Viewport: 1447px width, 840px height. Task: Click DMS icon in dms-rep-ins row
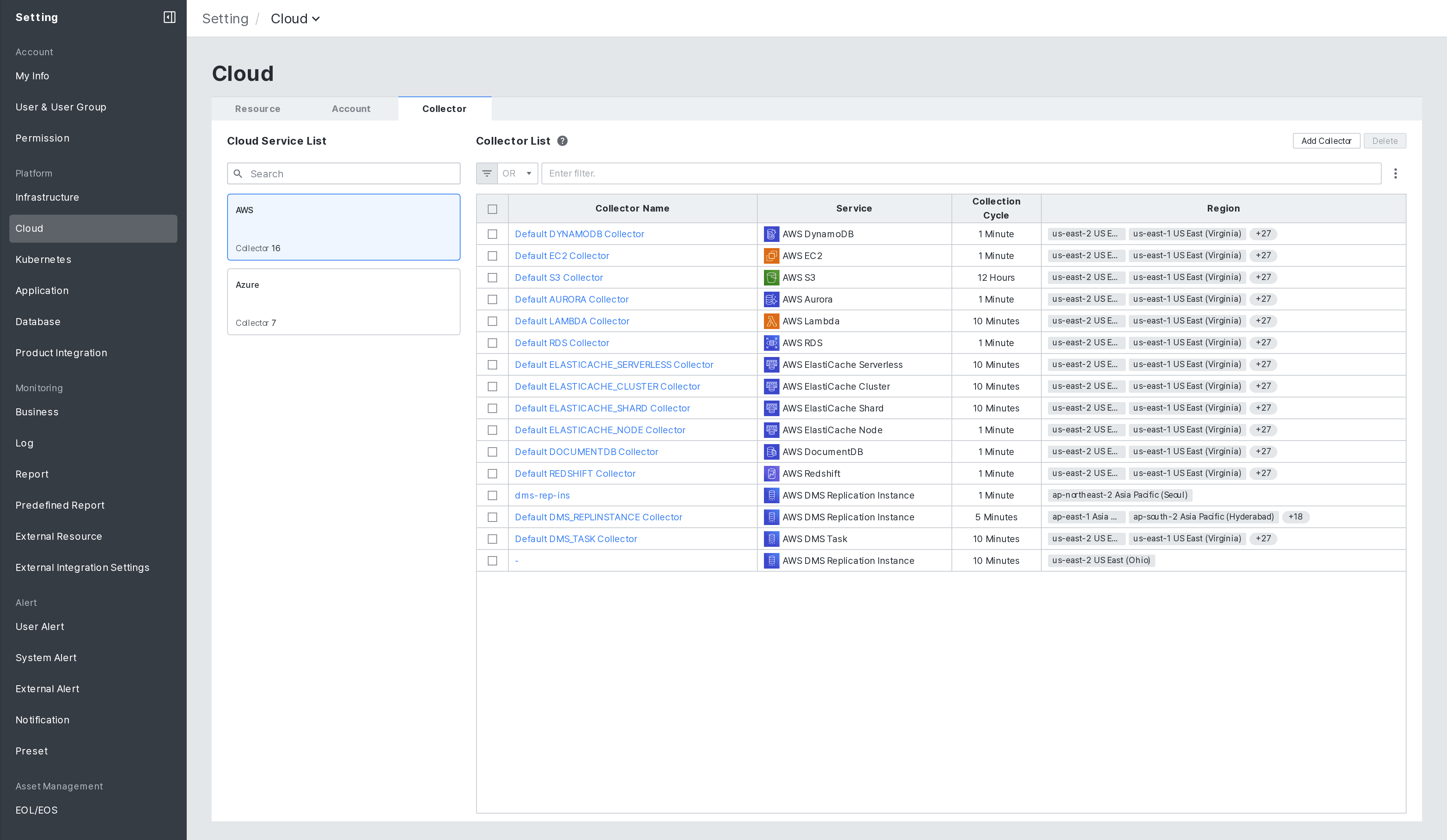pos(771,495)
